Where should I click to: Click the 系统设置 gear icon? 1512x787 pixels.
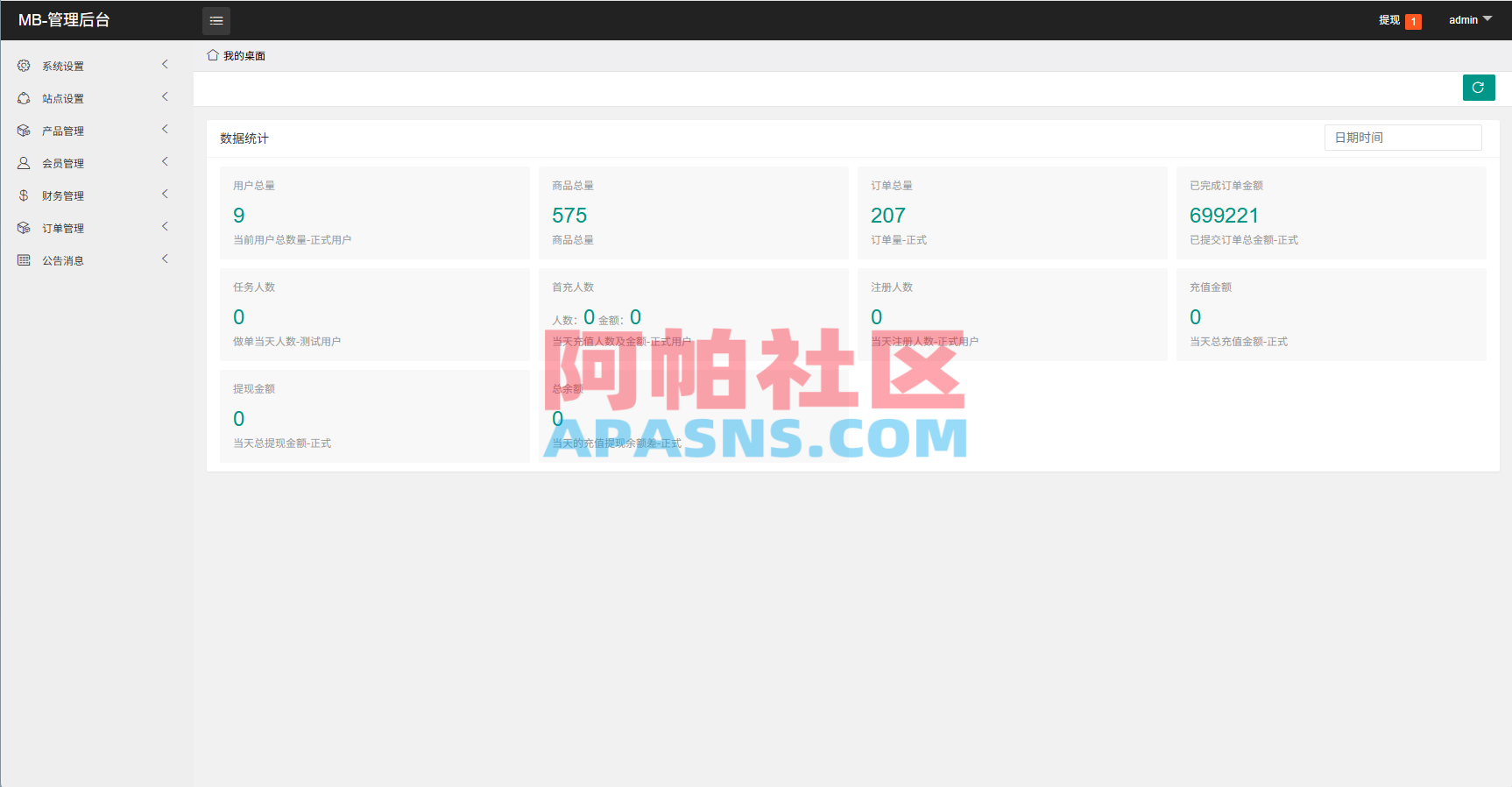[24, 66]
